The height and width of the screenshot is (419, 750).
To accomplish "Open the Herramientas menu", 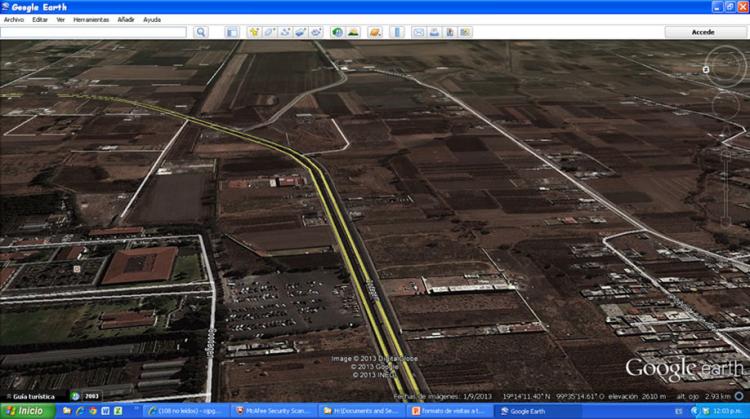I will [x=91, y=20].
